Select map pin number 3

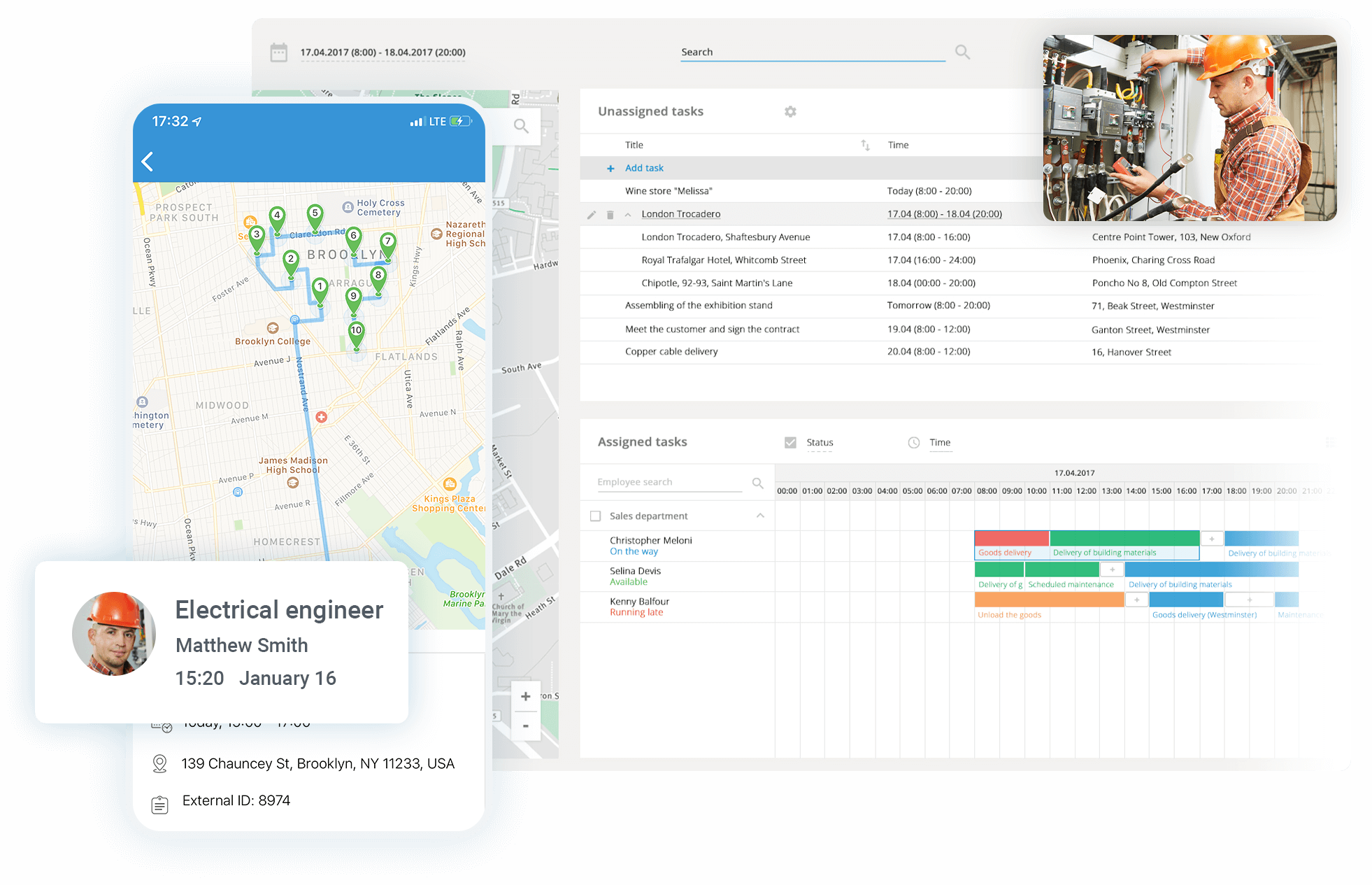click(257, 239)
